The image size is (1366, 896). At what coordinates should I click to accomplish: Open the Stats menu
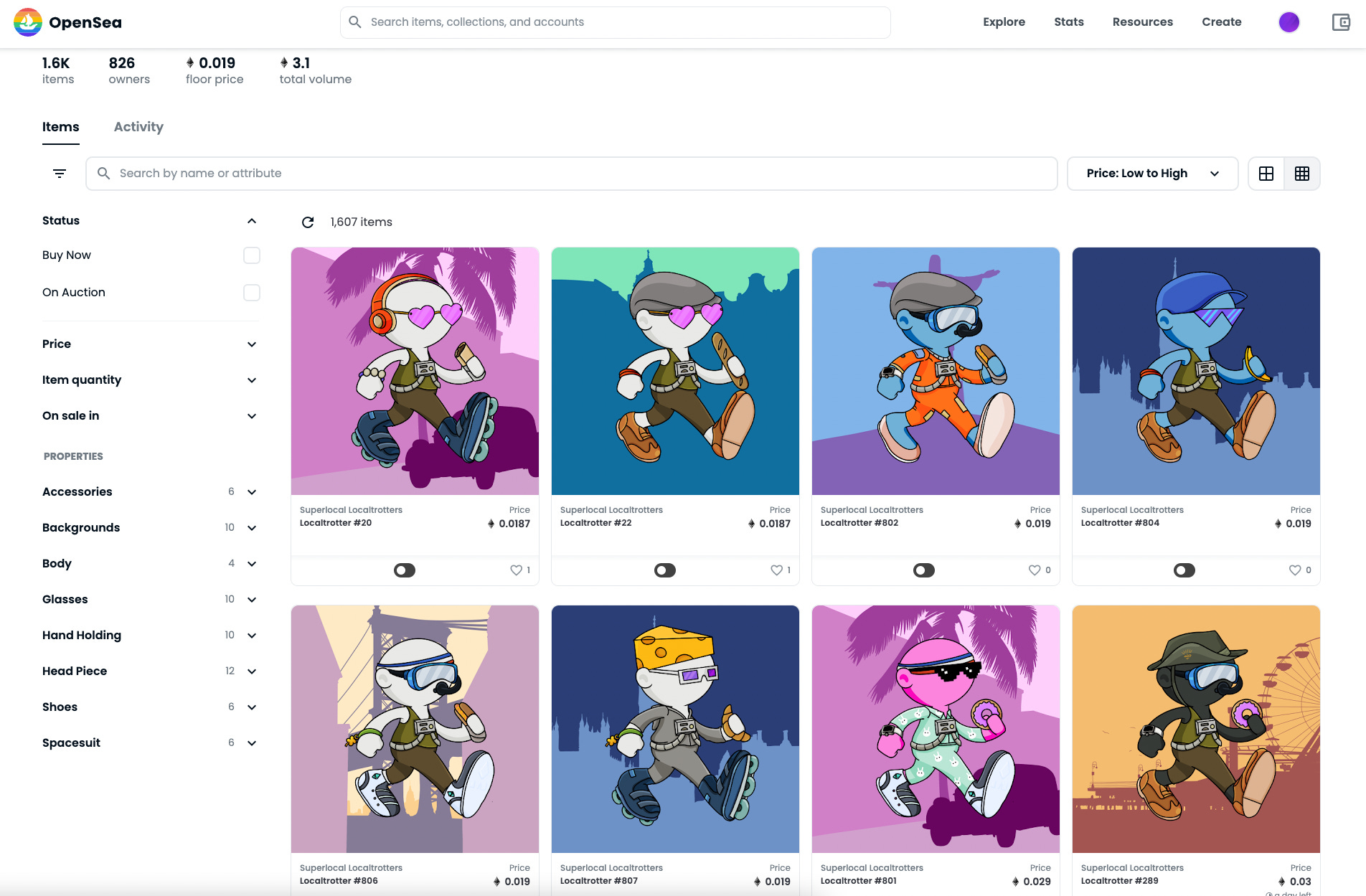[1068, 22]
